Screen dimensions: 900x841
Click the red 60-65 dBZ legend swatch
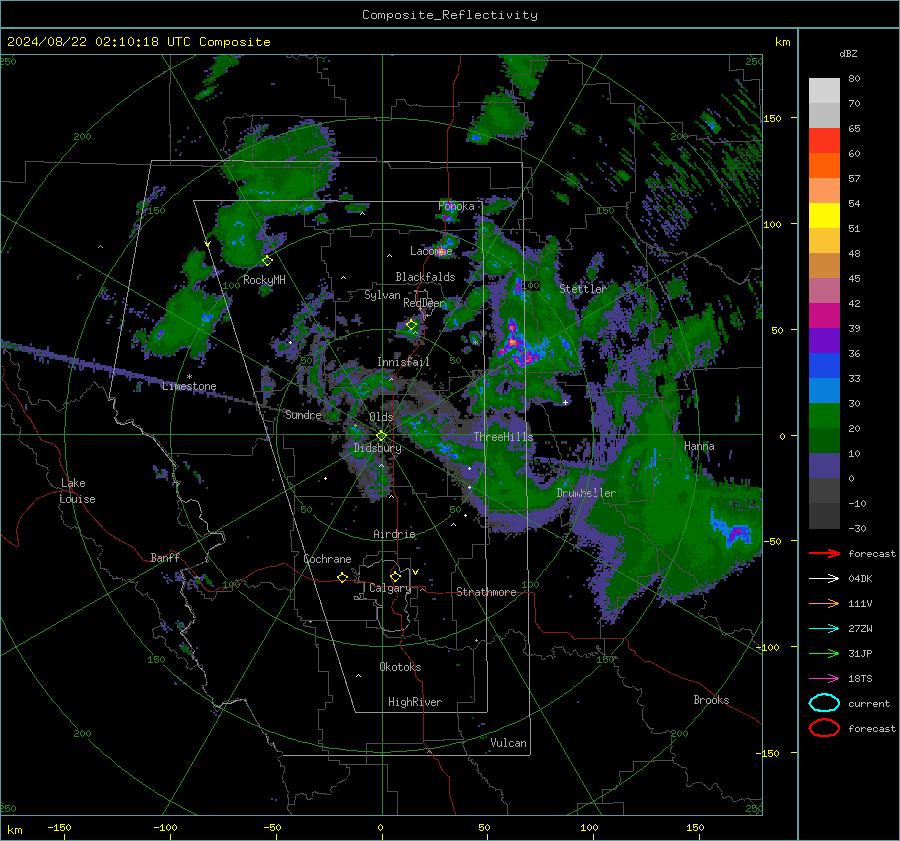(x=824, y=141)
